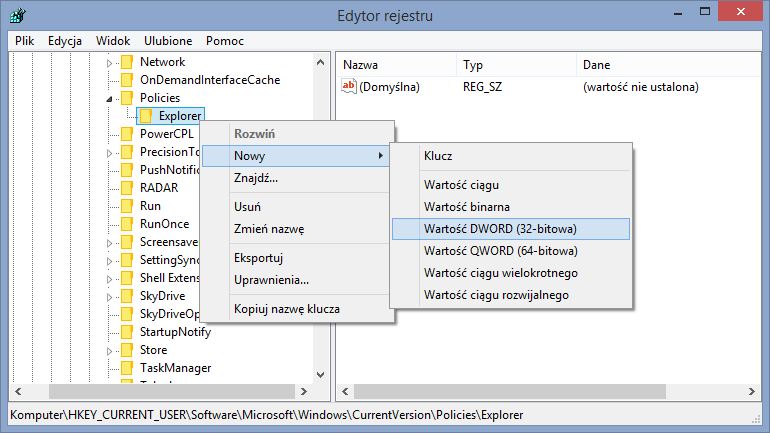Image resolution: width=770 pixels, height=433 pixels.
Task: Open the Edycja menu
Action: click(x=65, y=41)
